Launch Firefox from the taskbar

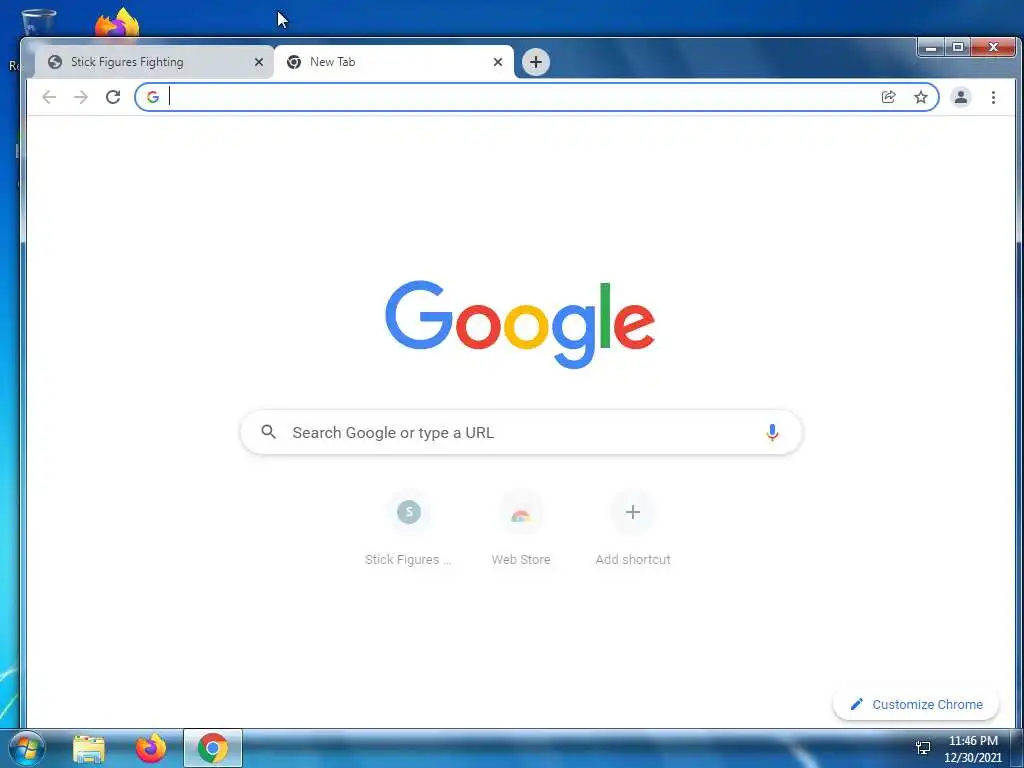pyautogui.click(x=151, y=748)
